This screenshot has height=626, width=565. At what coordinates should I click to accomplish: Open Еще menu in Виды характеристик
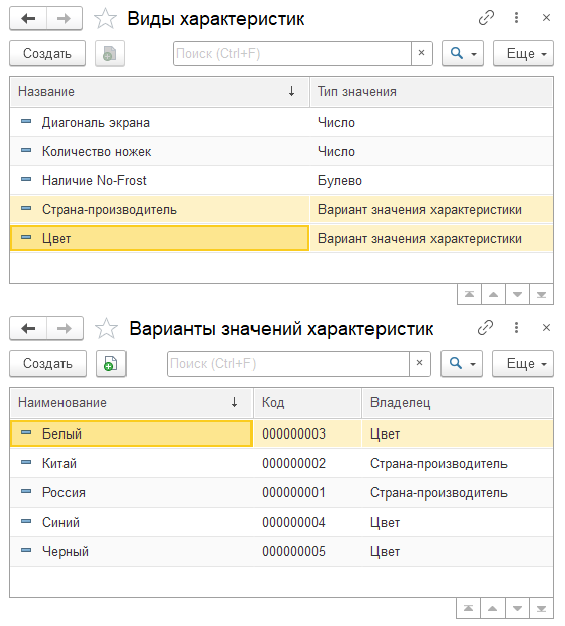523,53
